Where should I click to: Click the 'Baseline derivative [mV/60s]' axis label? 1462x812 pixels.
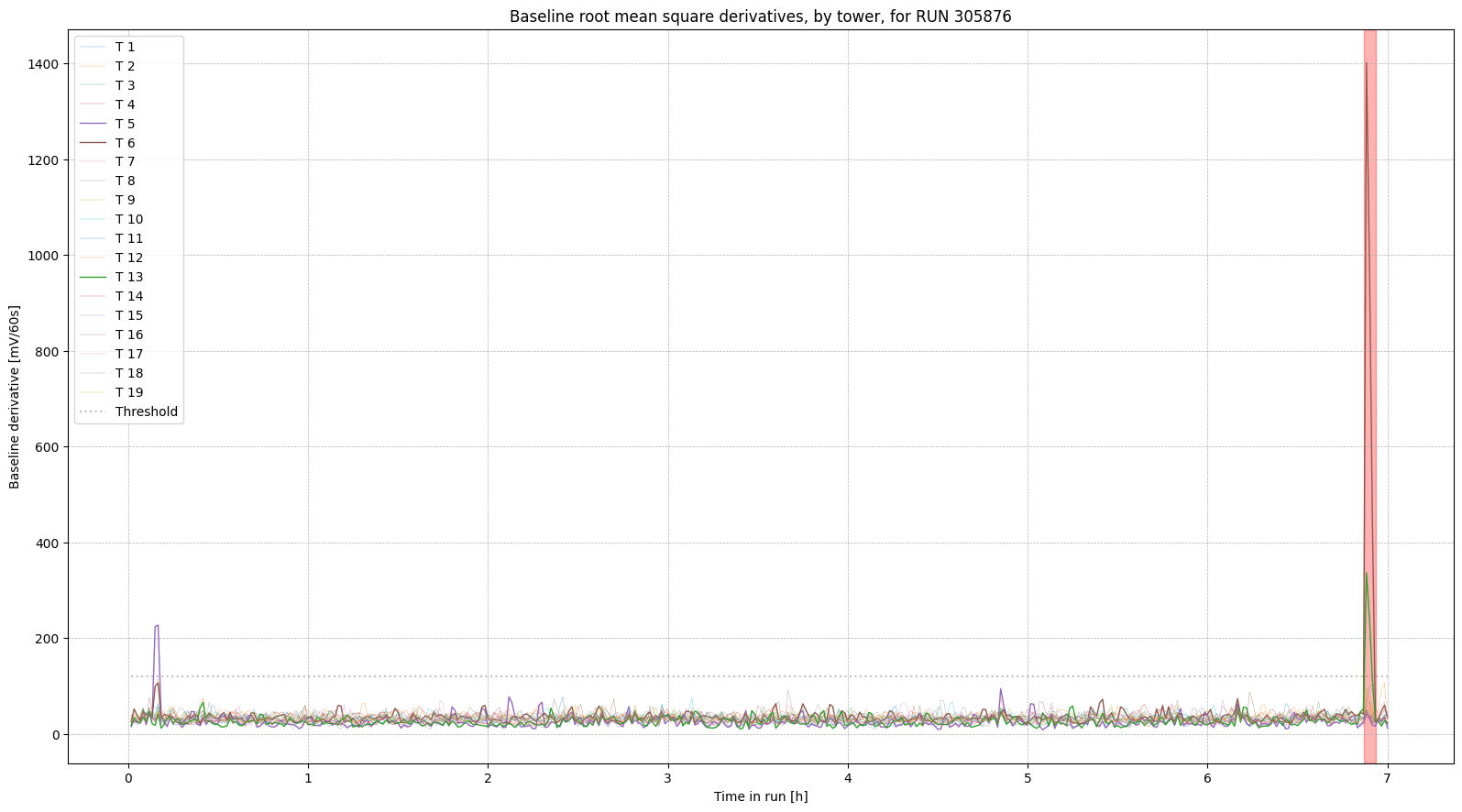(15, 397)
